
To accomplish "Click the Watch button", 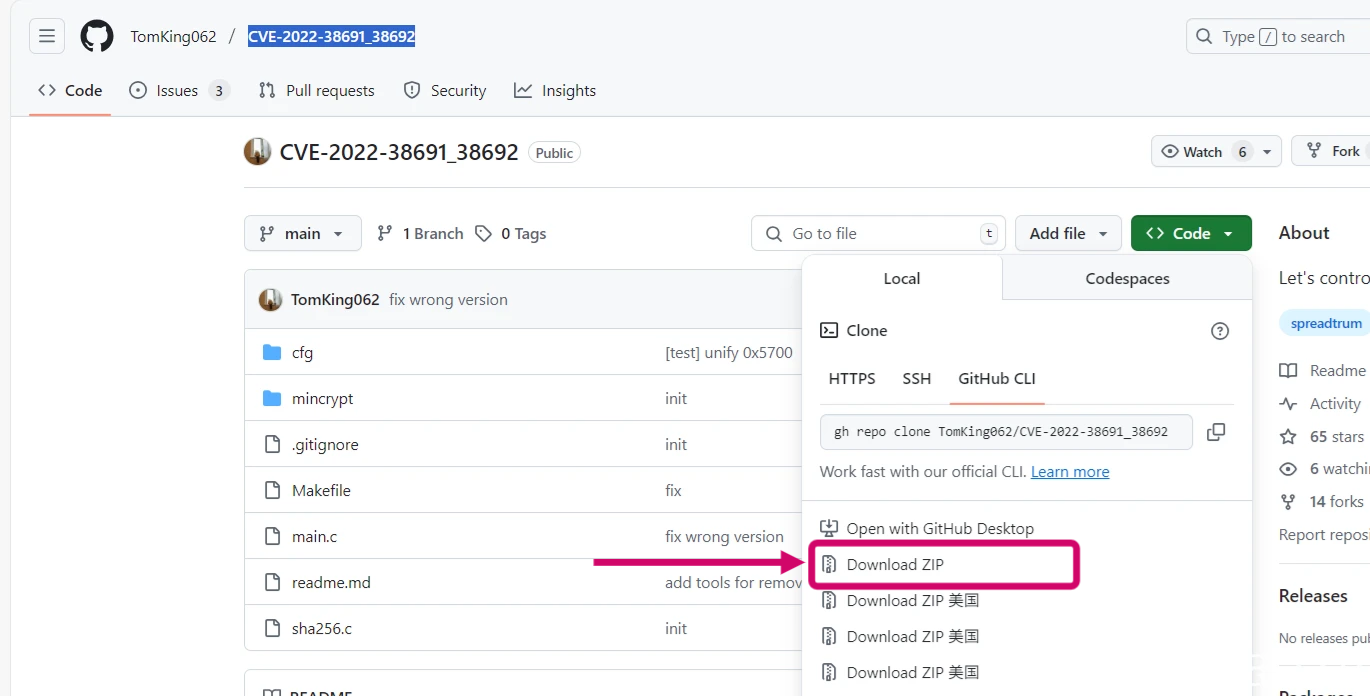I will tap(1203, 152).
